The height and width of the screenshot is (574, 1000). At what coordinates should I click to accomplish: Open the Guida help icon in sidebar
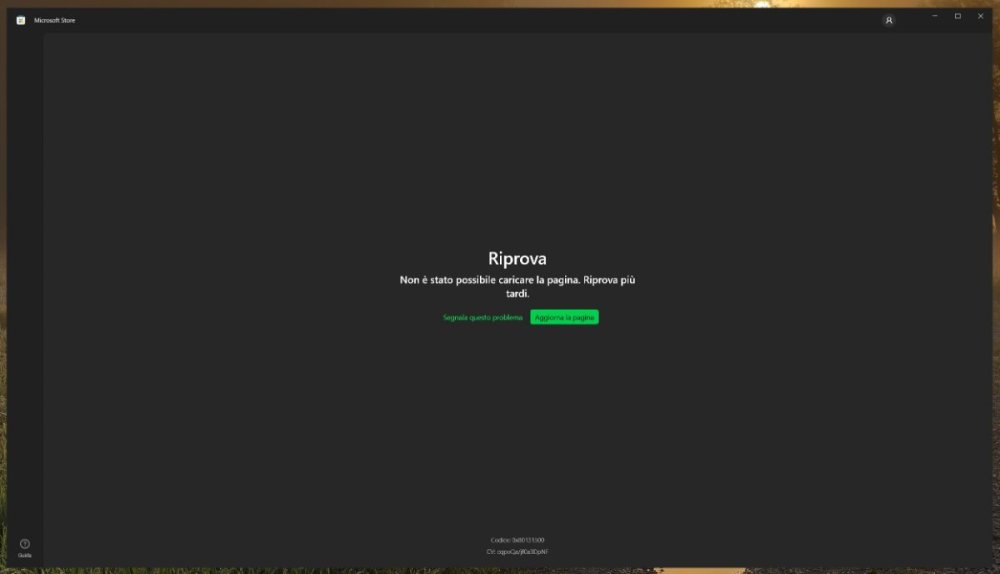click(x=25, y=547)
